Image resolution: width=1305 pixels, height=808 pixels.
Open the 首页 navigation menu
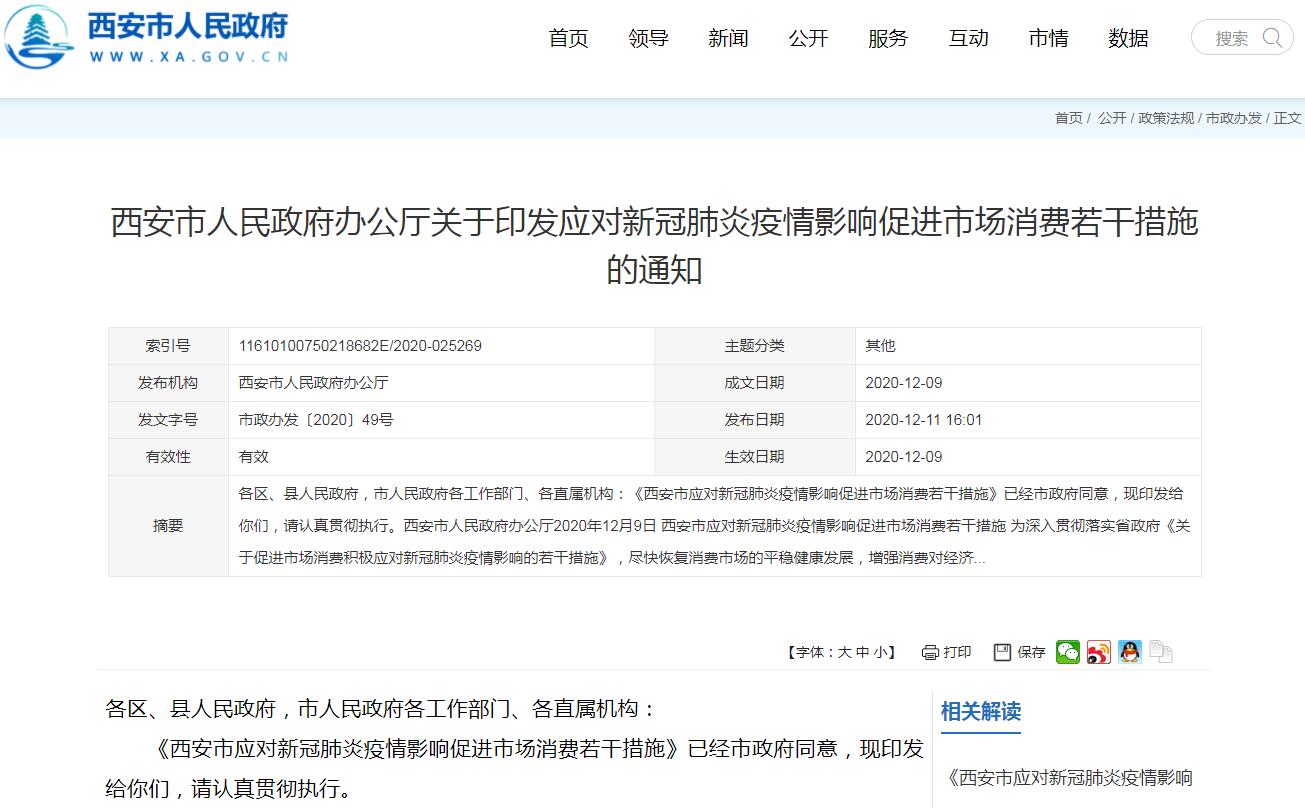pyautogui.click(x=568, y=38)
